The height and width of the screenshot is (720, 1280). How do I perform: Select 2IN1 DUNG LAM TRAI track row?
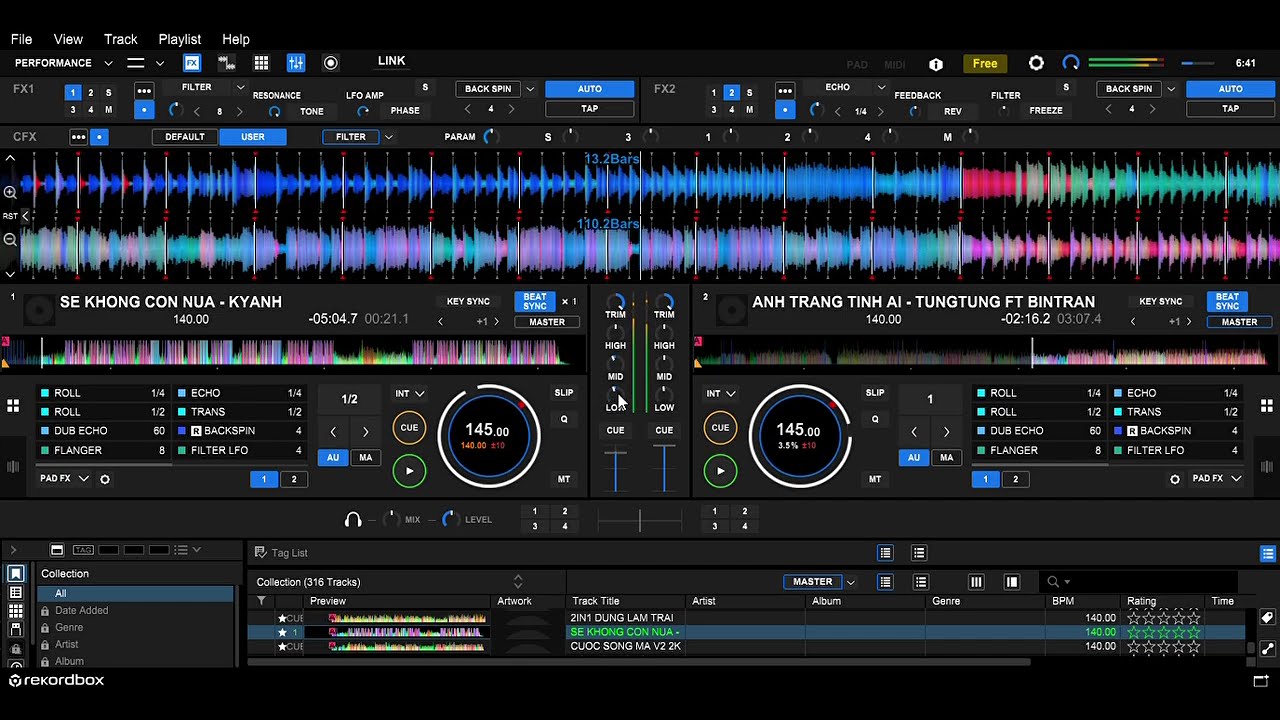point(746,618)
